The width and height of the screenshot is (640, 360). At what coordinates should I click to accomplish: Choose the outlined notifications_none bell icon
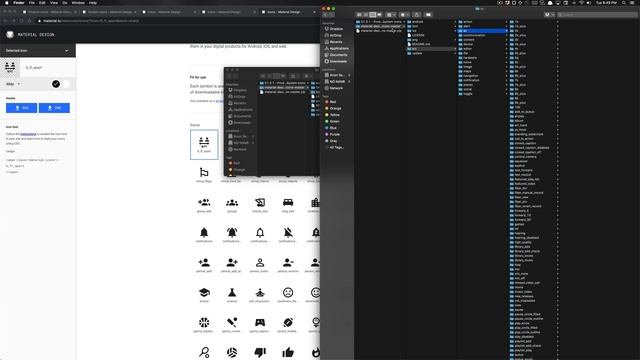[x=260, y=232]
